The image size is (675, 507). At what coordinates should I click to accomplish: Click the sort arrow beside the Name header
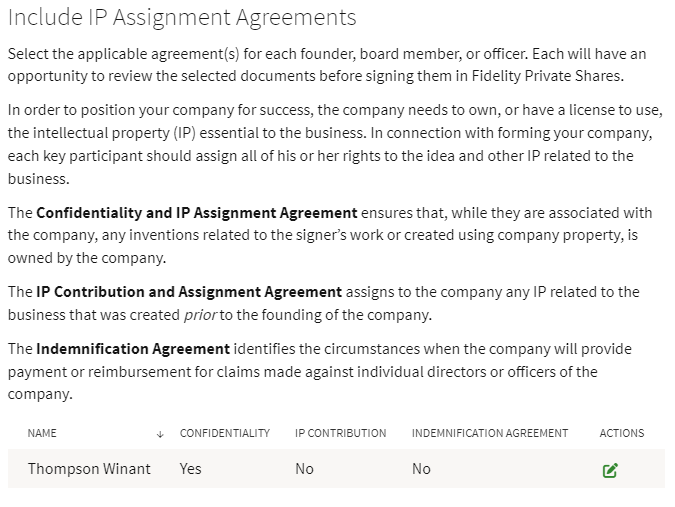point(160,434)
